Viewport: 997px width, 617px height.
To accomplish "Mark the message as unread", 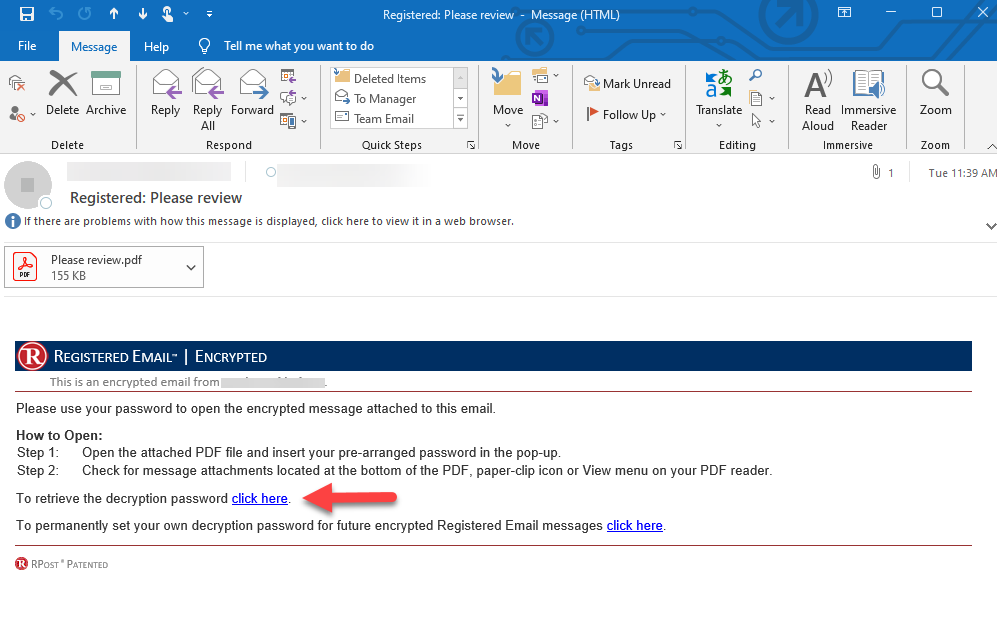I will pyautogui.click(x=628, y=83).
